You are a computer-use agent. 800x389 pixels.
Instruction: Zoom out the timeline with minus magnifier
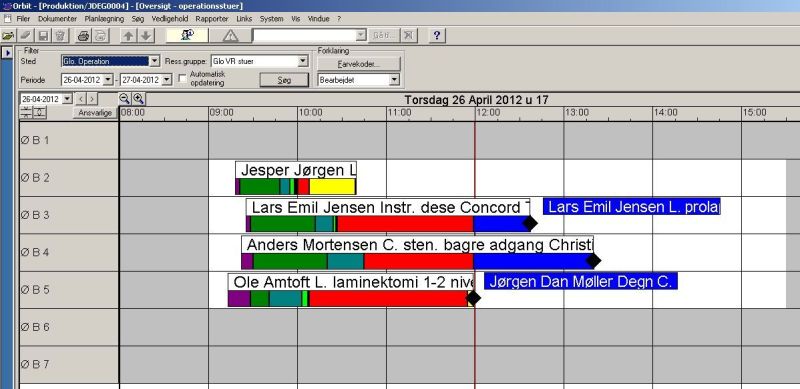124,99
